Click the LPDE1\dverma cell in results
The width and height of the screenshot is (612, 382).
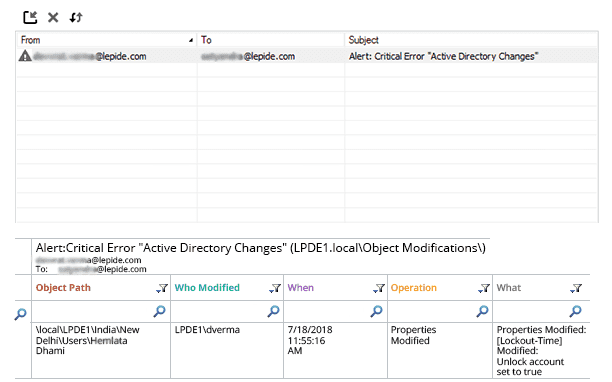[207, 330]
